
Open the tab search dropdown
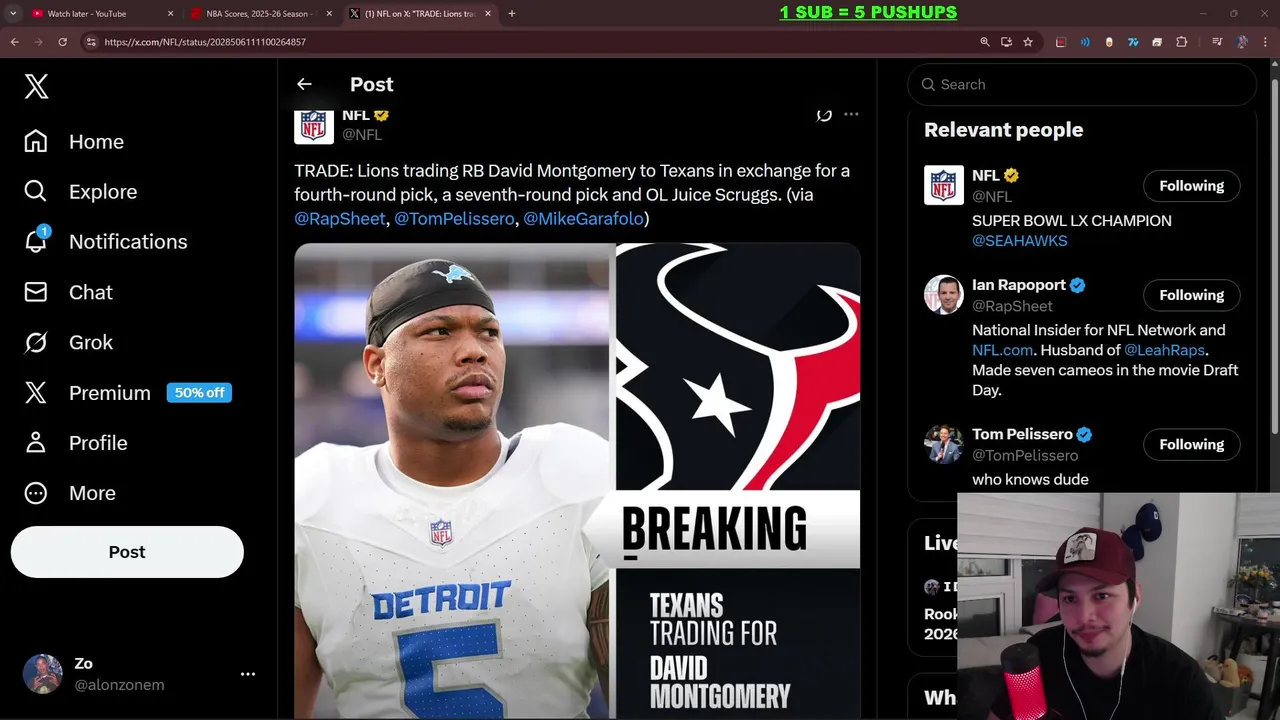pyautogui.click(x=12, y=13)
